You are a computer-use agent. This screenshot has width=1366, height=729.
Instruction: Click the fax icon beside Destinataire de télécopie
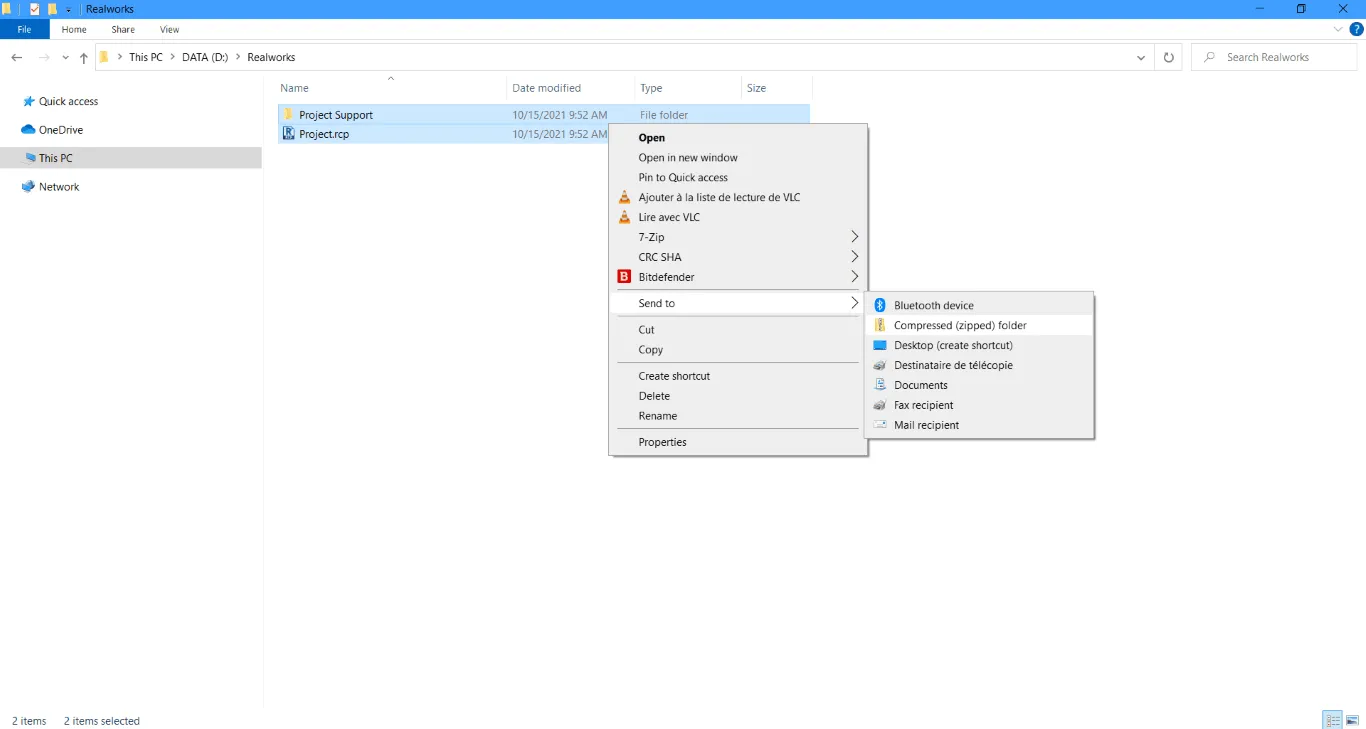tap(880, 365)
